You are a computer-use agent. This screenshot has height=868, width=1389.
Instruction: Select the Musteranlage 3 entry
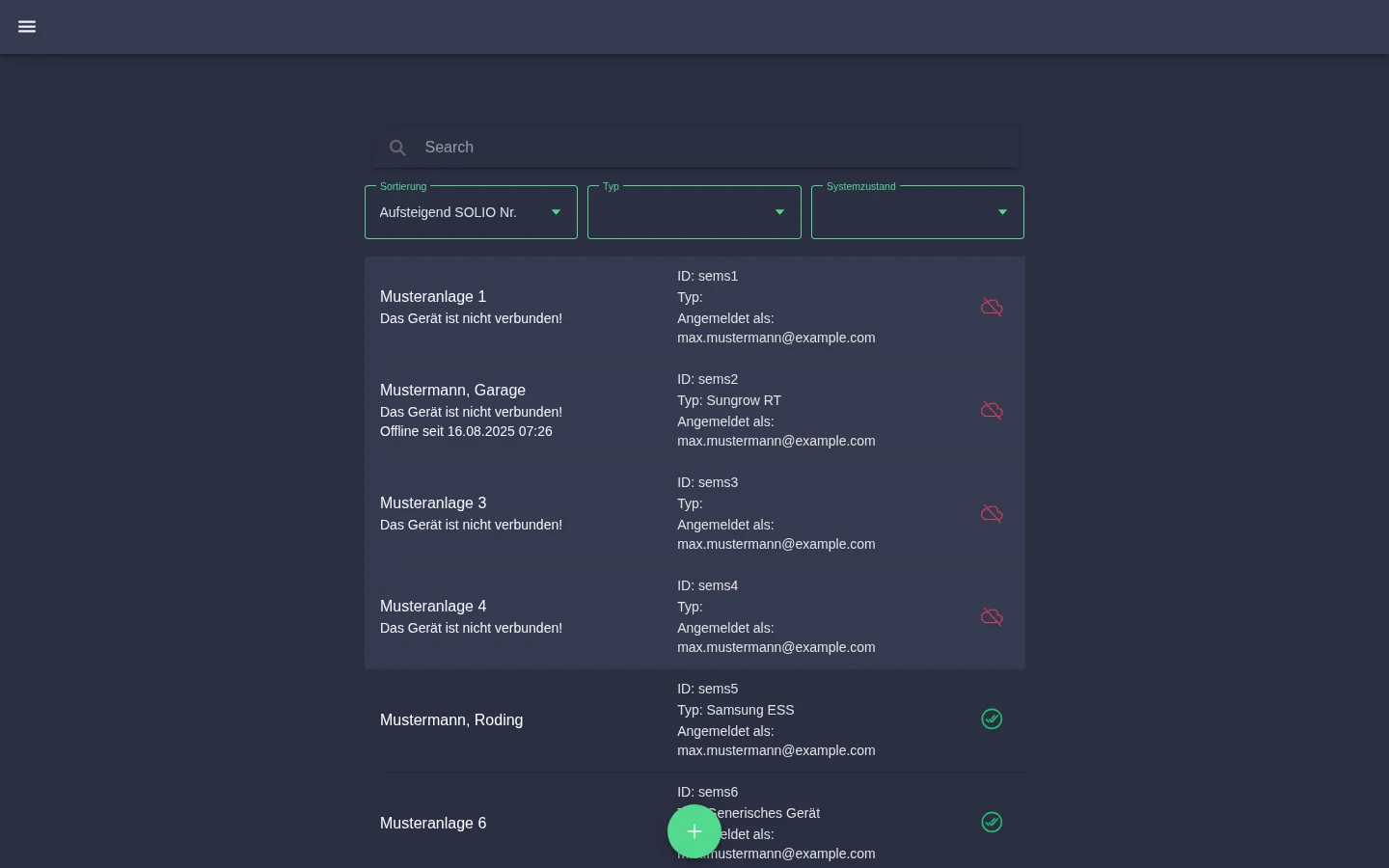694,513
